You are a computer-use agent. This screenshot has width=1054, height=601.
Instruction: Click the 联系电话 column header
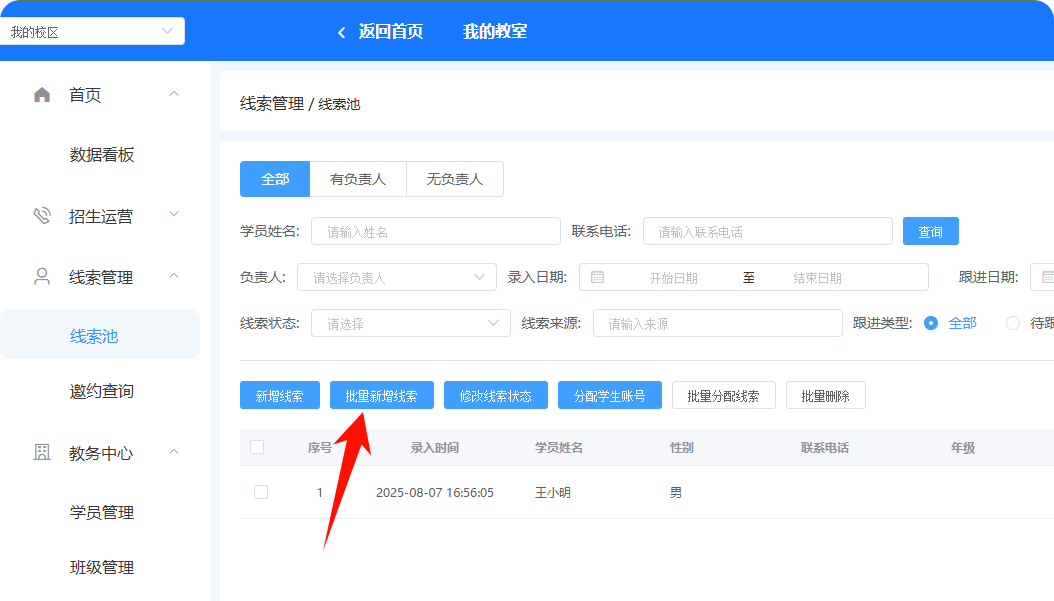(x=825, y=448)
